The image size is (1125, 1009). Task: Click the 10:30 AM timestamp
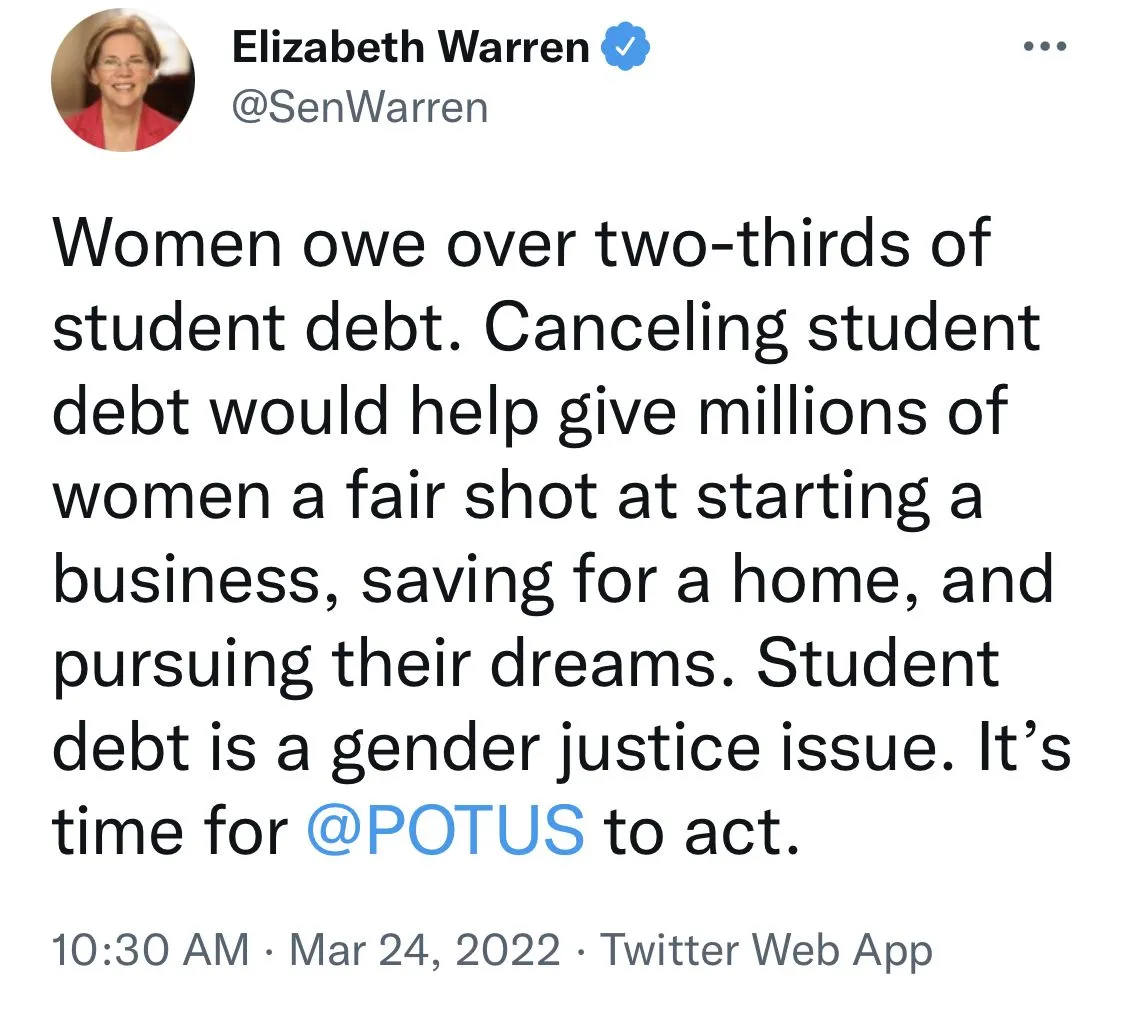click(150, 949)
